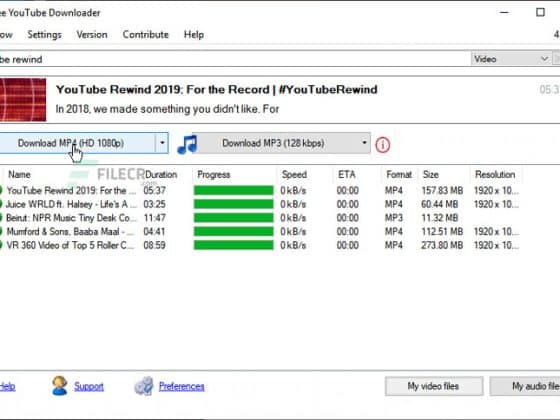Click the red info circle icon
The height and width of the screenshot is (420, 560).
coord(382,145)
